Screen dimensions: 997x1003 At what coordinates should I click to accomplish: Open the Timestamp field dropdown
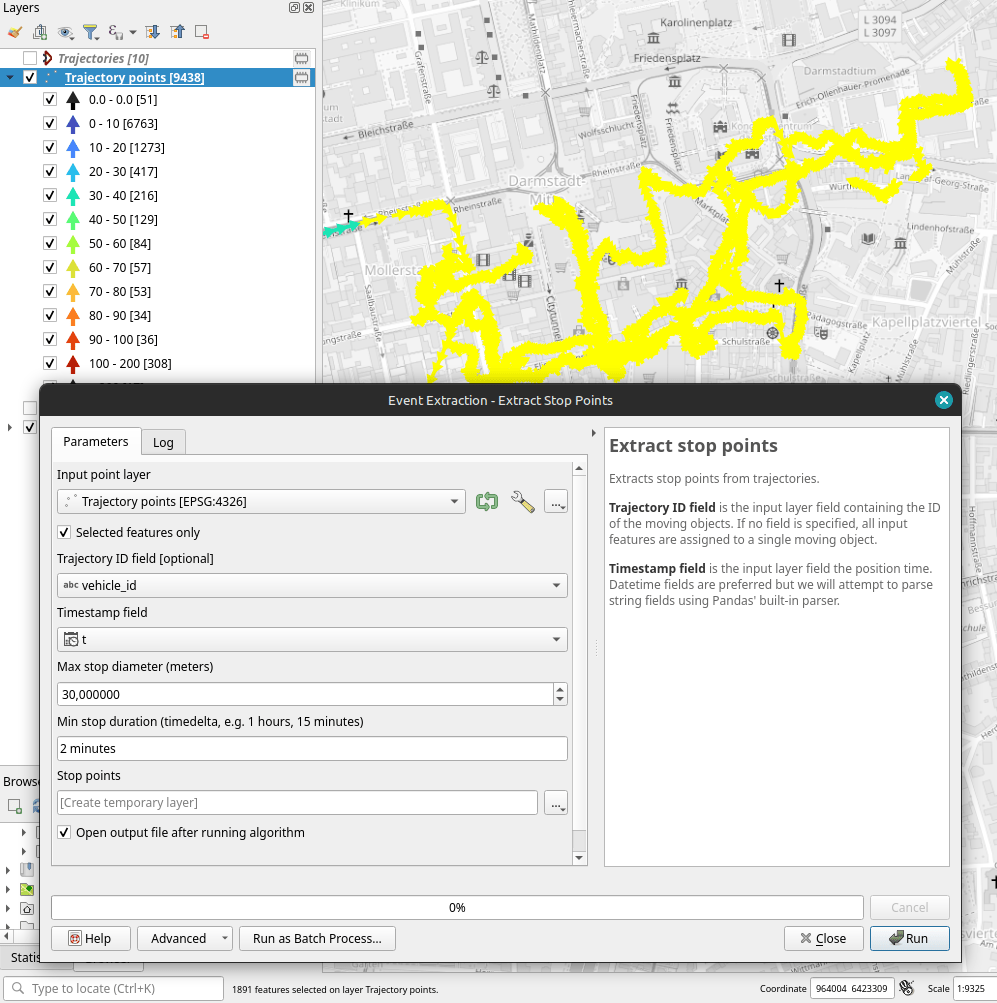tap(312, 640)
